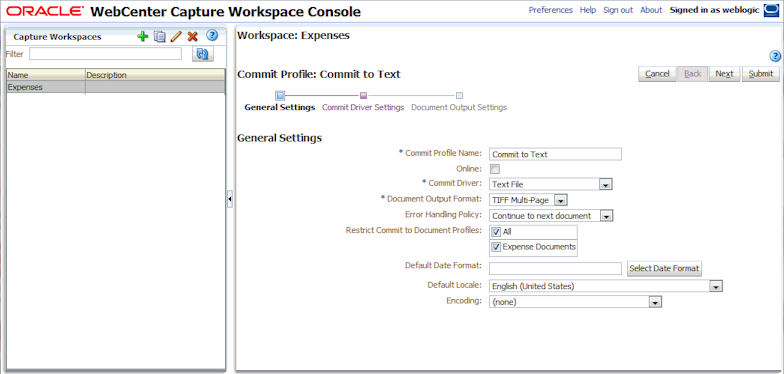Click the Cancel button
This screenshot has height=374, width=784.
pyautogui.click(x=657, y=74)
